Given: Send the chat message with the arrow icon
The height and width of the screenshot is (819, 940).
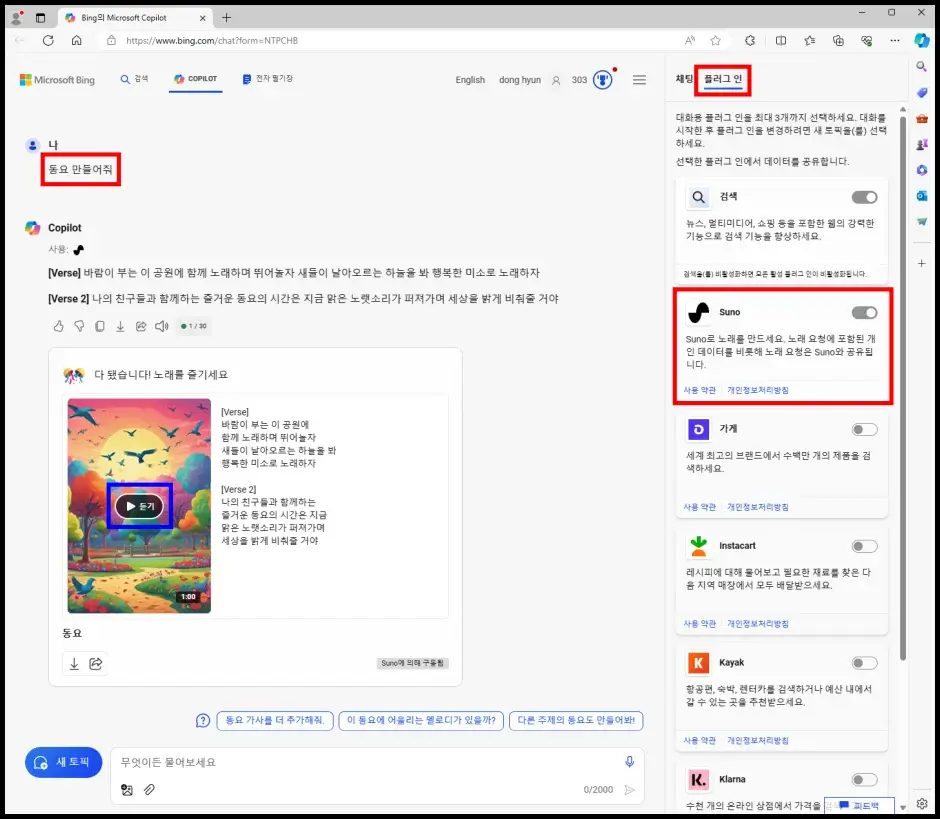Looking at the screenshot, I should [629, 790].
